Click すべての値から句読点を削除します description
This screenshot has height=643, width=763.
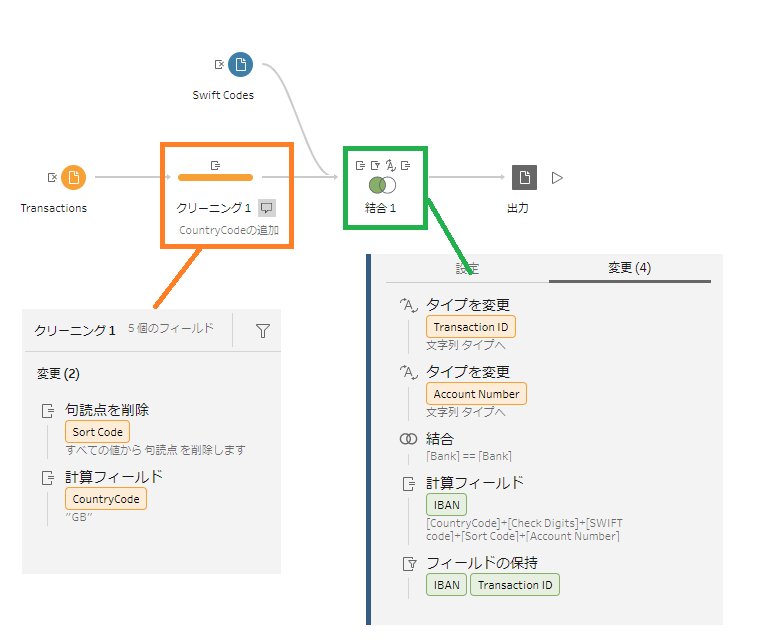[155, 450]
